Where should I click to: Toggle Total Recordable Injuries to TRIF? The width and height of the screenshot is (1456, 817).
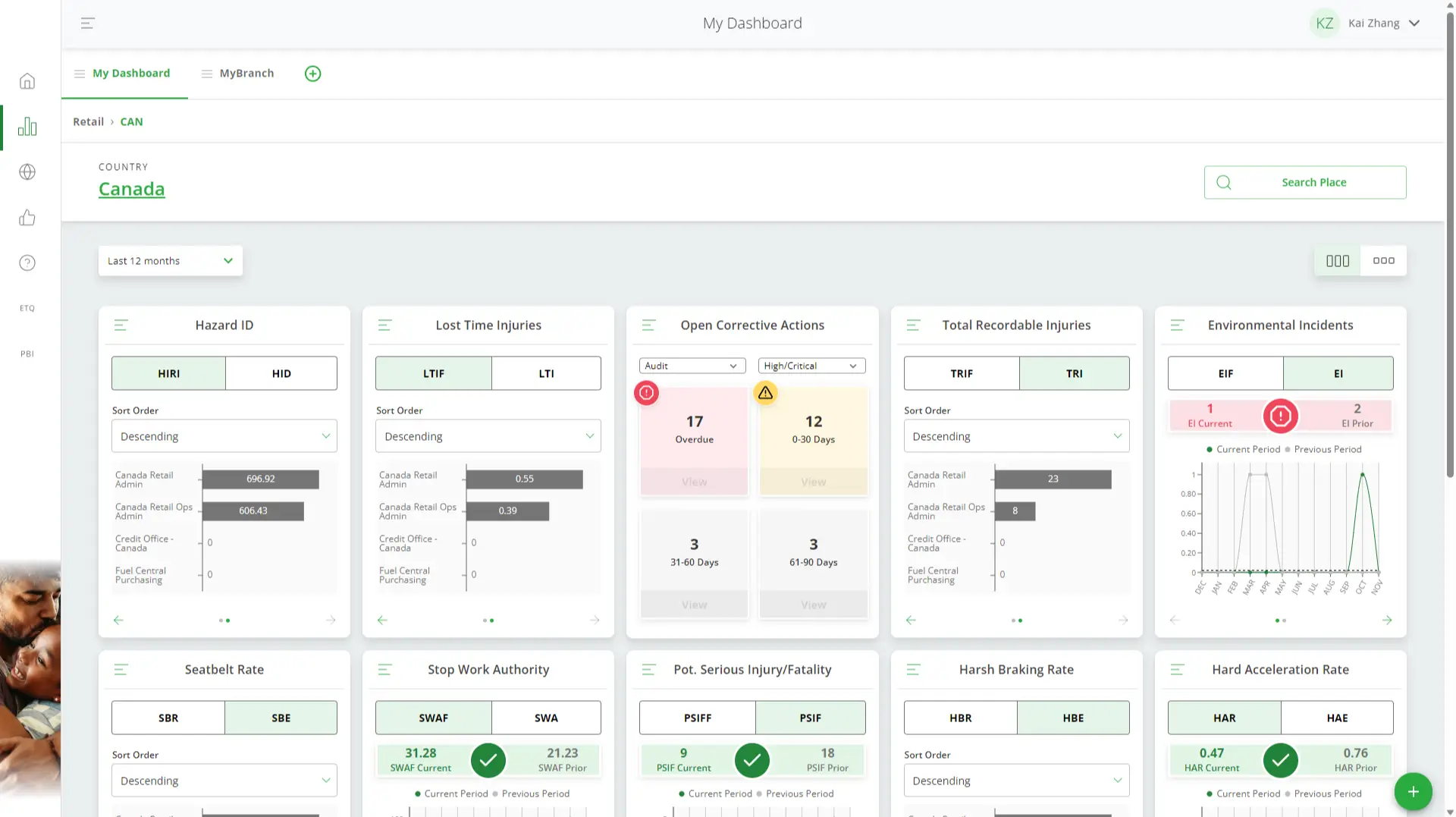tap(961, 373)
